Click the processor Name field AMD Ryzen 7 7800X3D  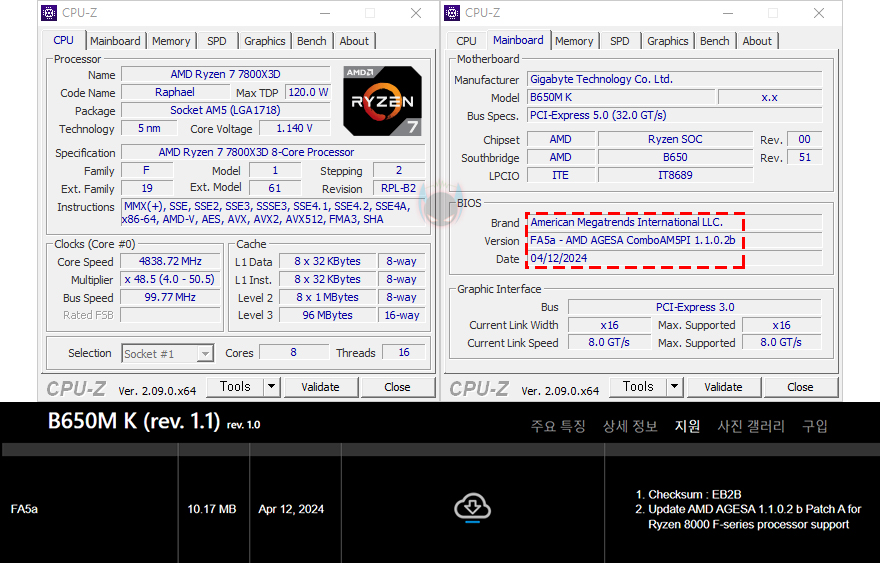pyautogui.click(x=226, y=74)
